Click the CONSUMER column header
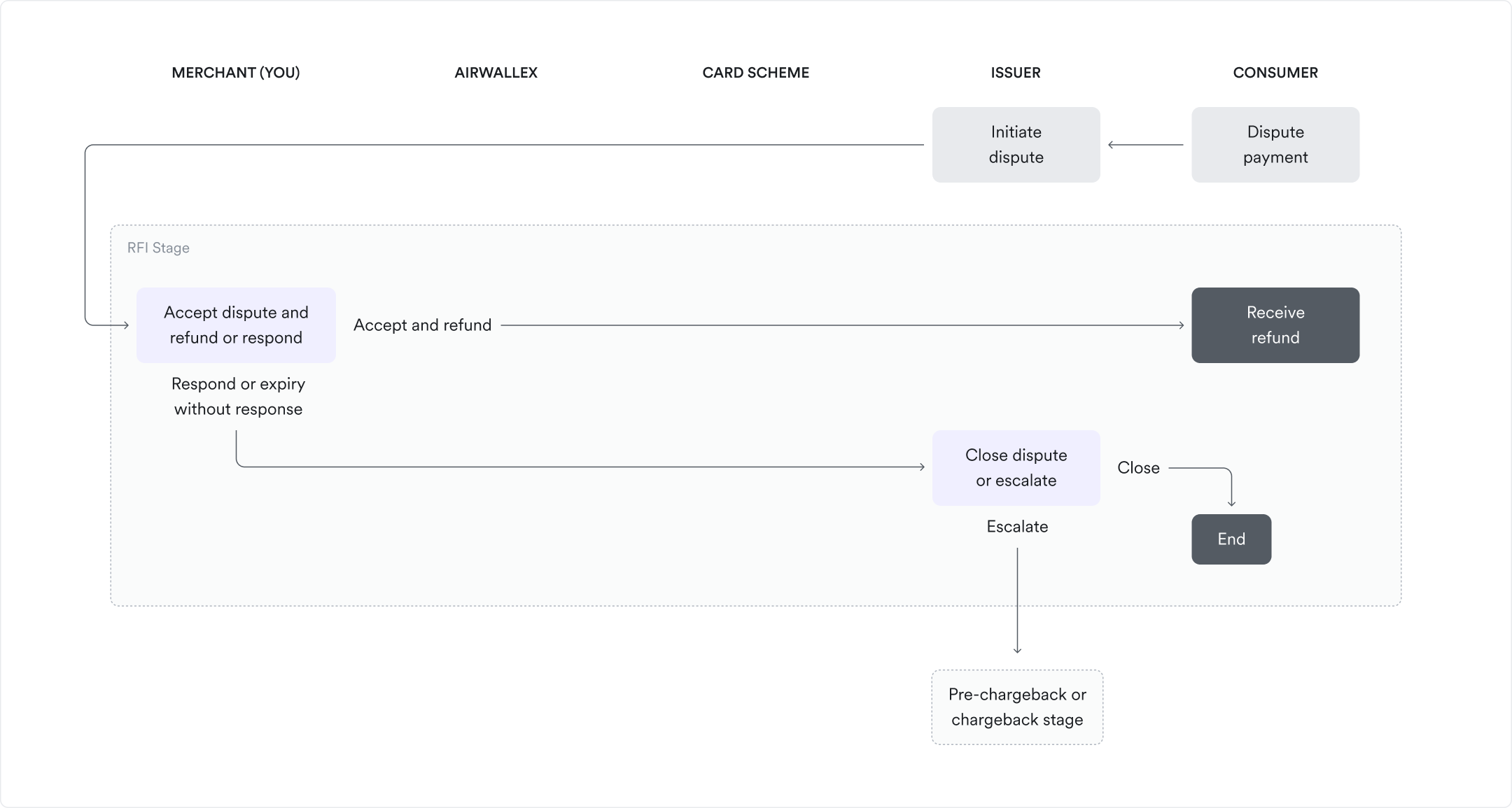The height and width of the screenshot is (808, 1512). pyautogui.click(x=1275, y=73)
